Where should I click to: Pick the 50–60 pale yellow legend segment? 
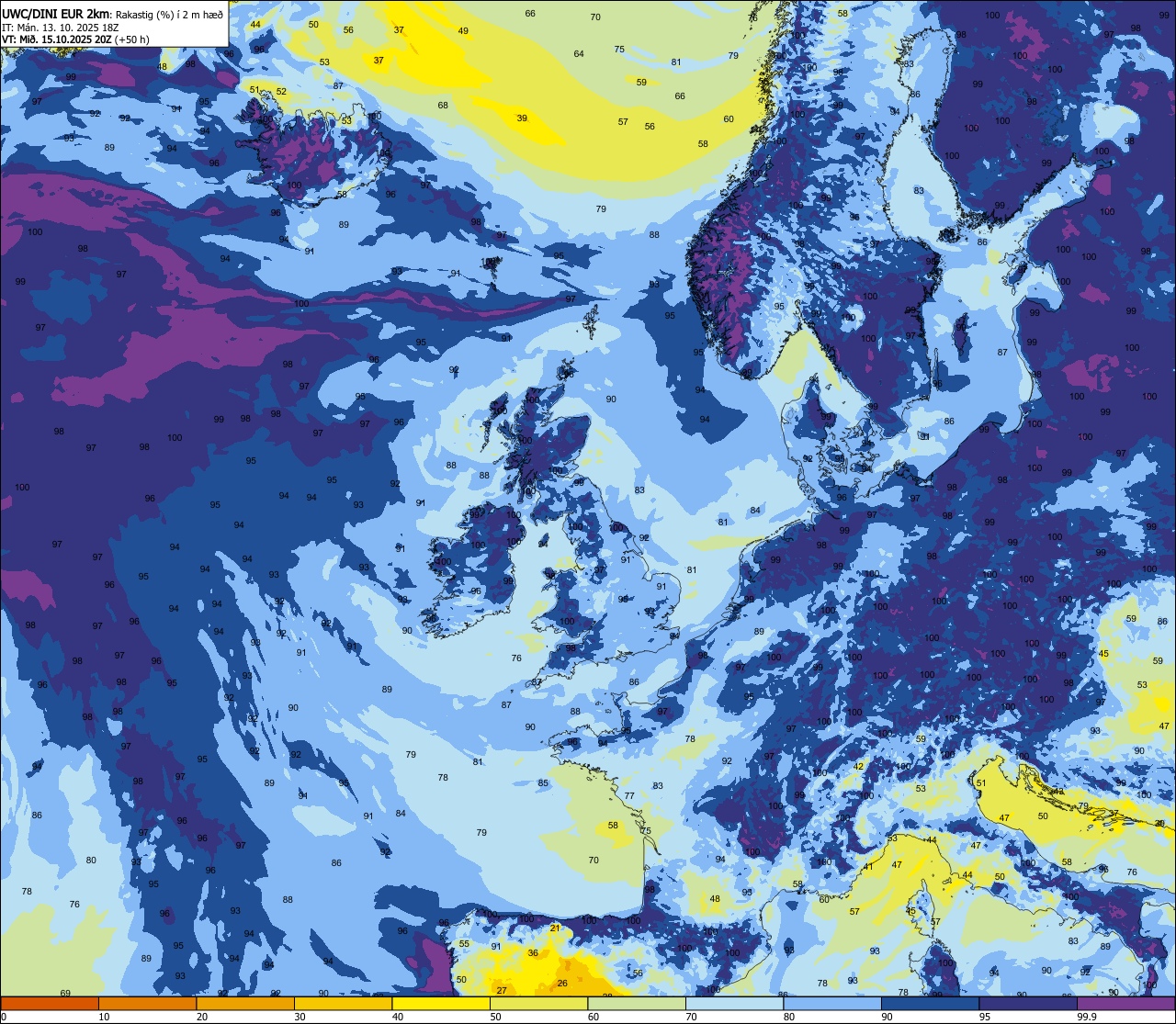coord(538,1003)
